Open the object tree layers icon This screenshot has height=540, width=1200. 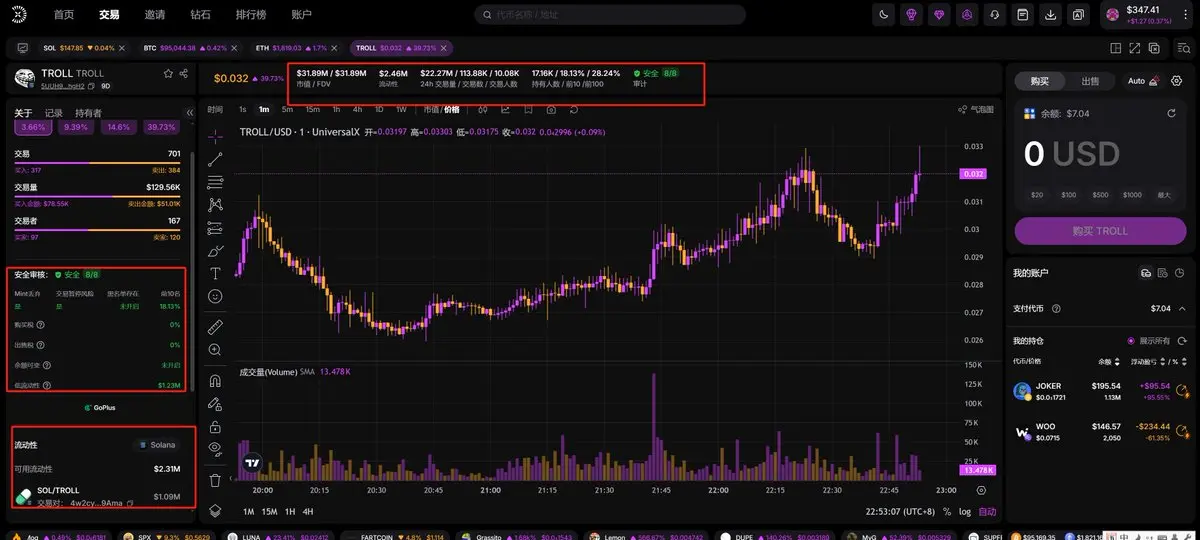tap(215, 511)
